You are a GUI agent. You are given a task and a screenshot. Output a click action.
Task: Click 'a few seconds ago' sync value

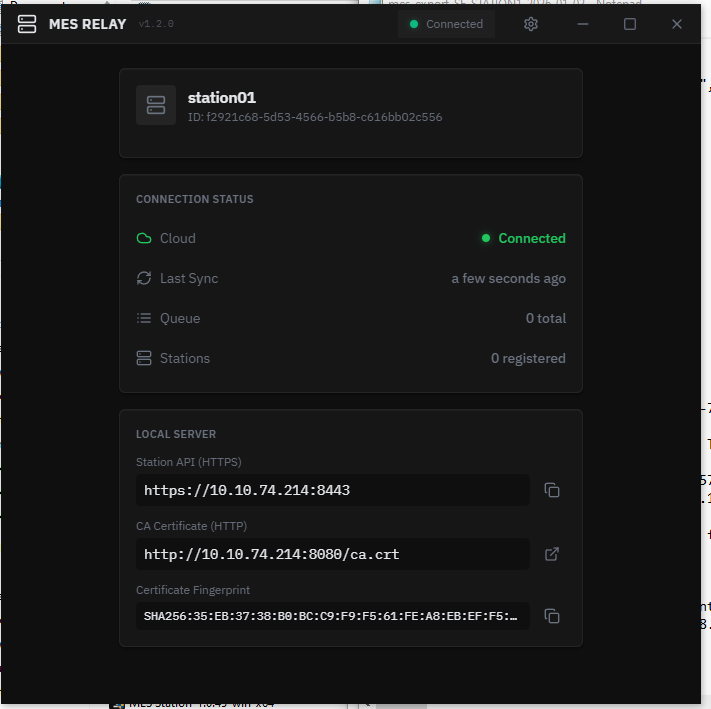click(x=508, y=278)
